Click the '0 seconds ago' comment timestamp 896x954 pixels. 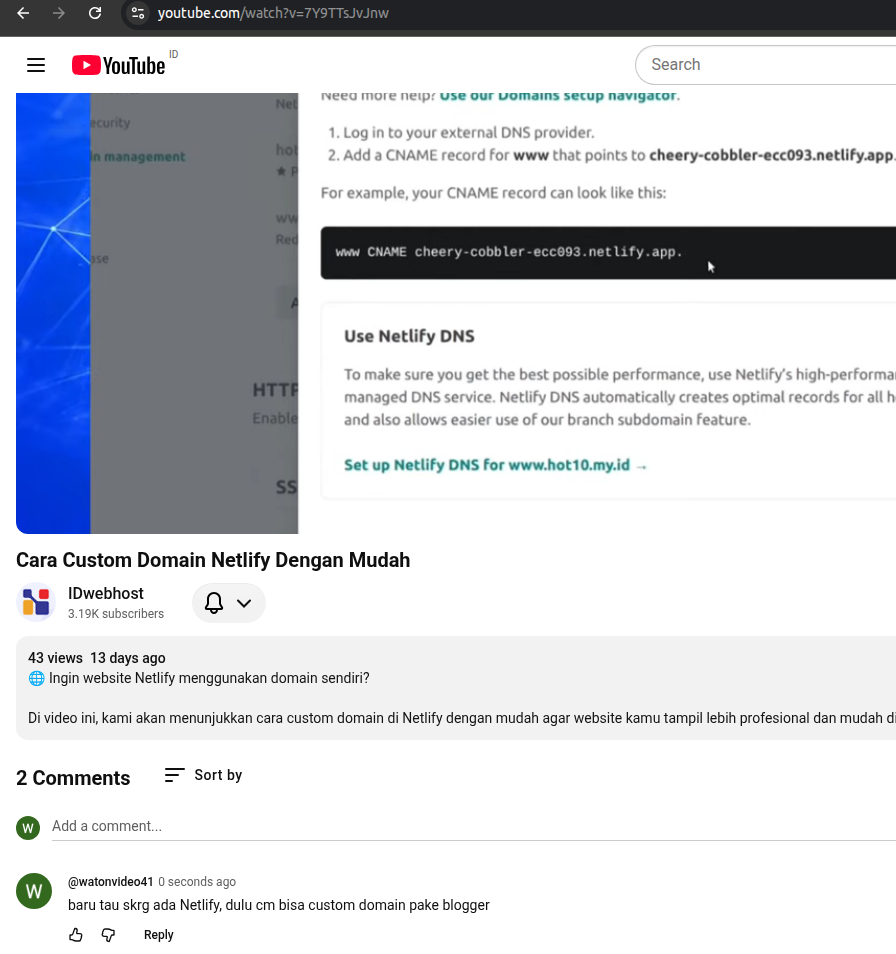coord(197,882)
